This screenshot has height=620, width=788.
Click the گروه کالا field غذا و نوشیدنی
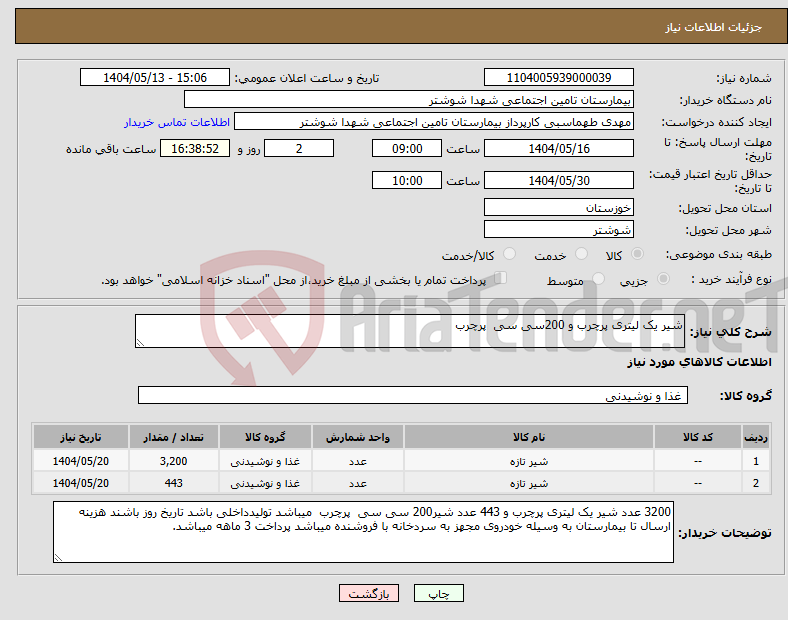[x=413, y=395]
